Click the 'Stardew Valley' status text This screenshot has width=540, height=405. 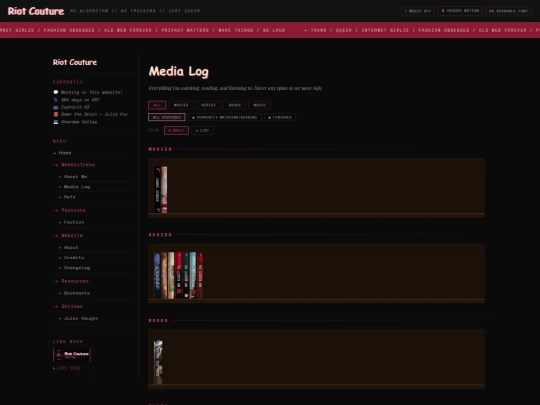[x=79, y=122]
